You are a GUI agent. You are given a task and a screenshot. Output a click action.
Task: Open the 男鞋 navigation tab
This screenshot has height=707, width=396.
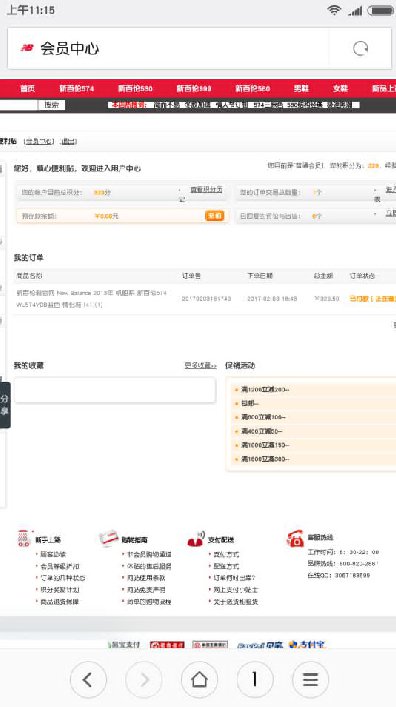[x=301, y=88]
